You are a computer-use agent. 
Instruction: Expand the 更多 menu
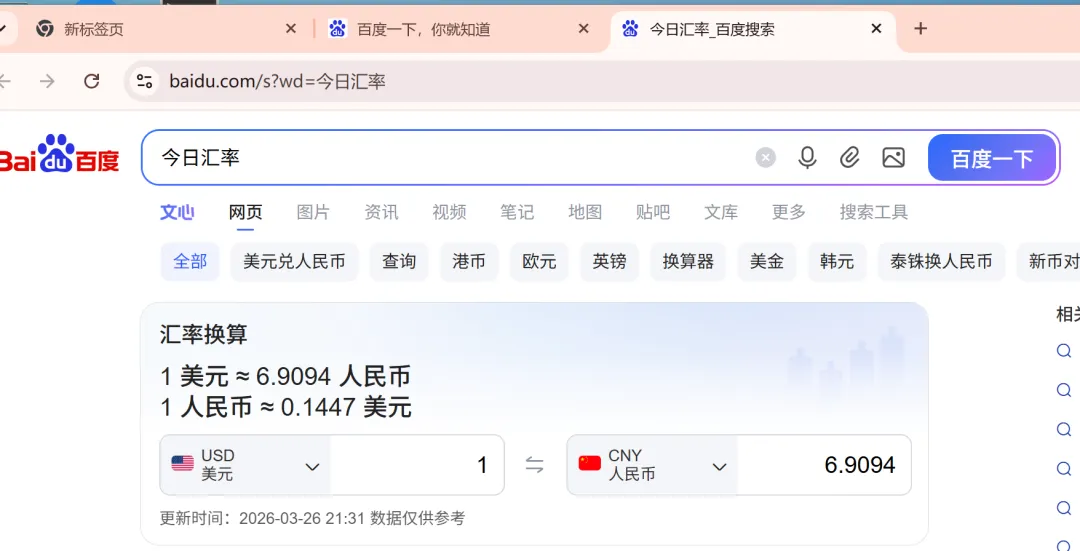[x=789, y=212]
